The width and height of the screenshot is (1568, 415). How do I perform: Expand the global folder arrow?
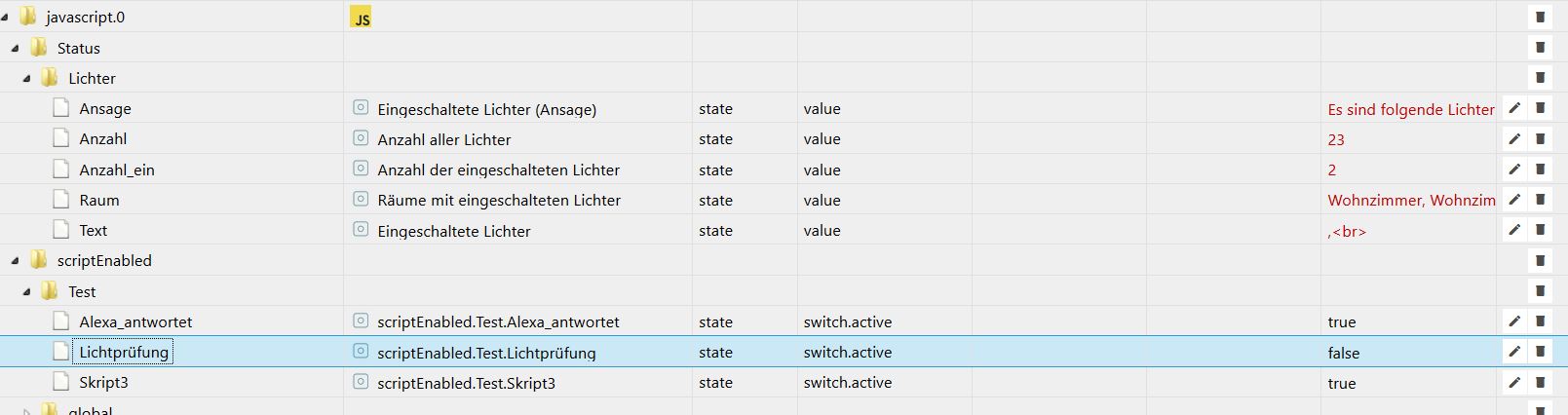click(x=26, y=411)
